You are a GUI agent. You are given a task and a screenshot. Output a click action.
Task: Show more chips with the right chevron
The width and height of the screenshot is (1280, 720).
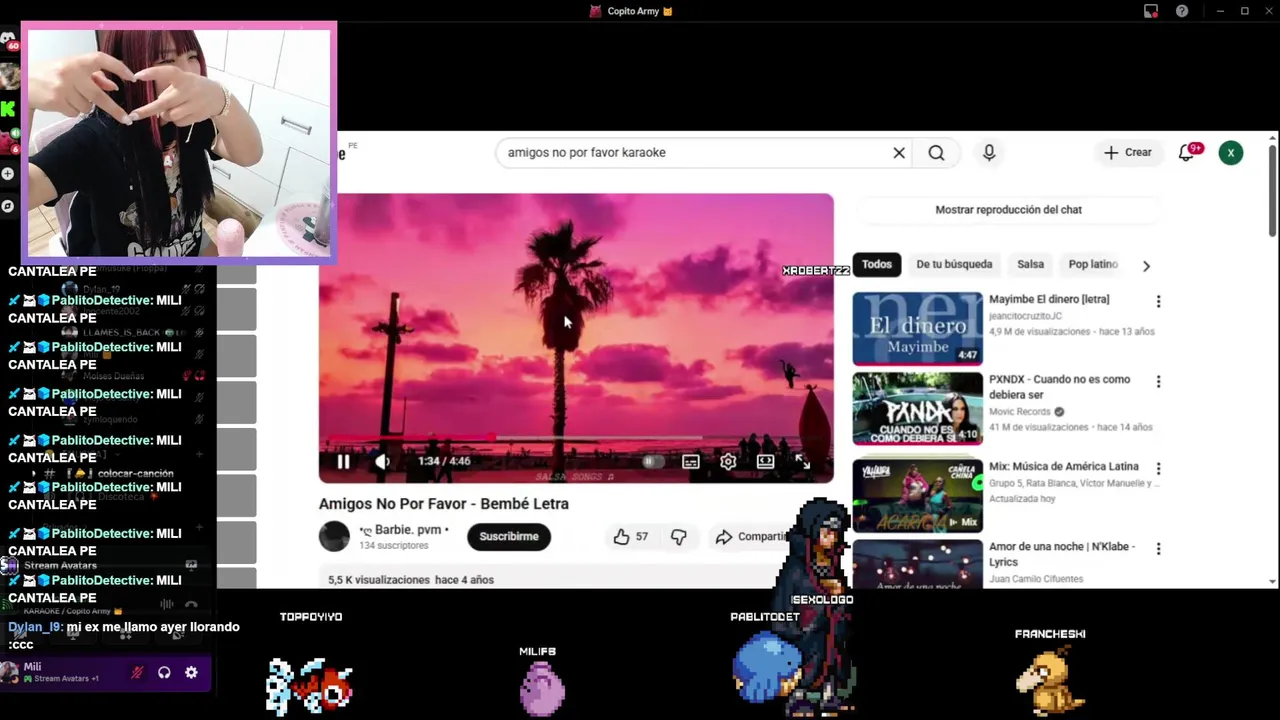pyautogui.click(x=1146, y=266)
